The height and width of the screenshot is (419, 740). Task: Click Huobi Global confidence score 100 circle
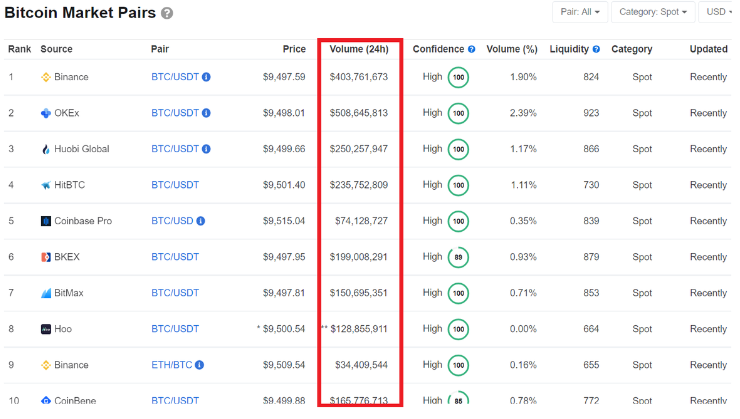tap(458, 149)
